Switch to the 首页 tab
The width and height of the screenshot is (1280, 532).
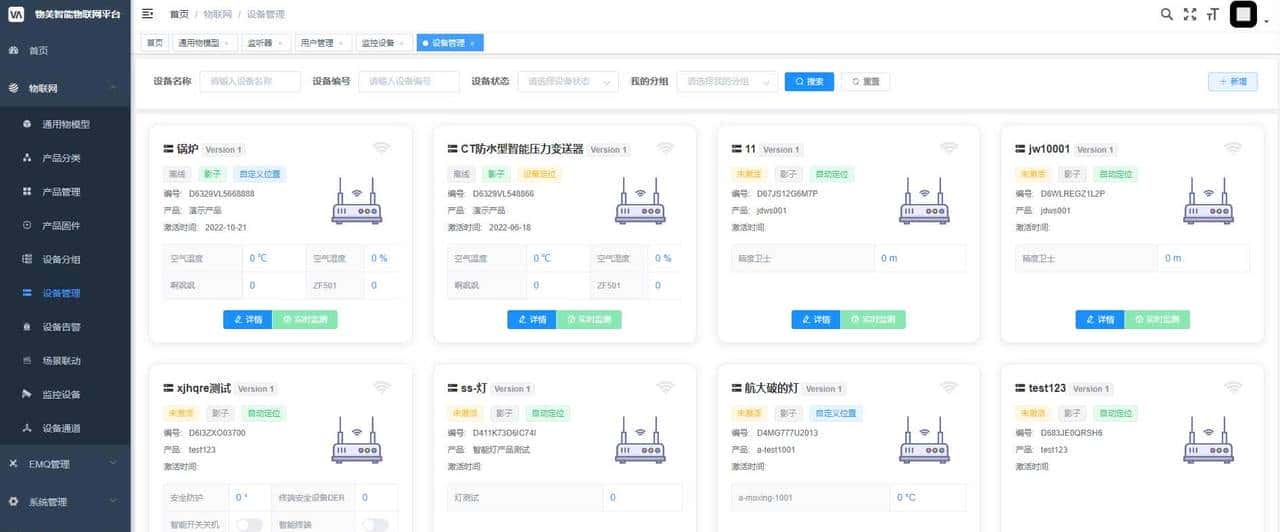pos(155,43)
